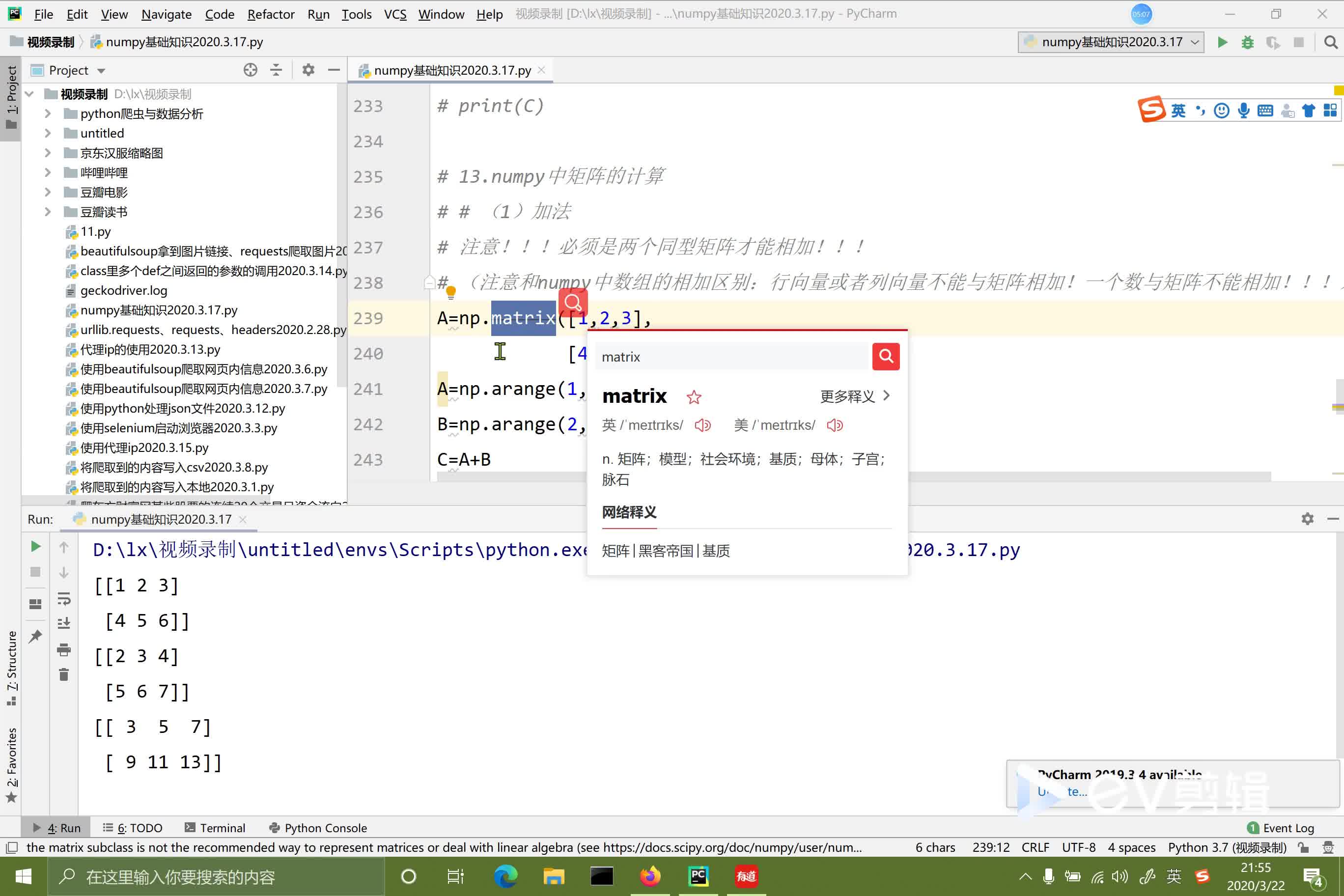Click the Windows taskbar search box

[217, 876]
